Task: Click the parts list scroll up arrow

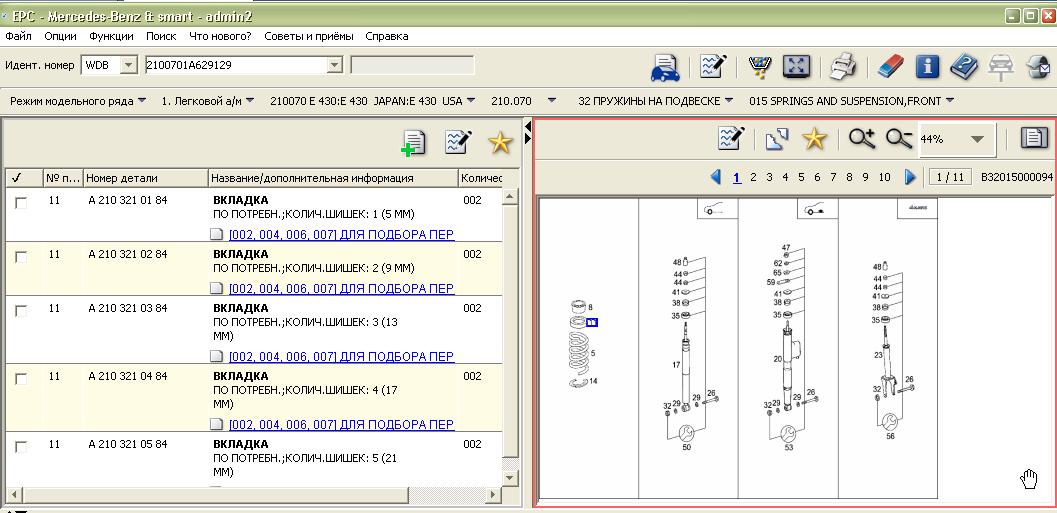Action: [511, 197]
